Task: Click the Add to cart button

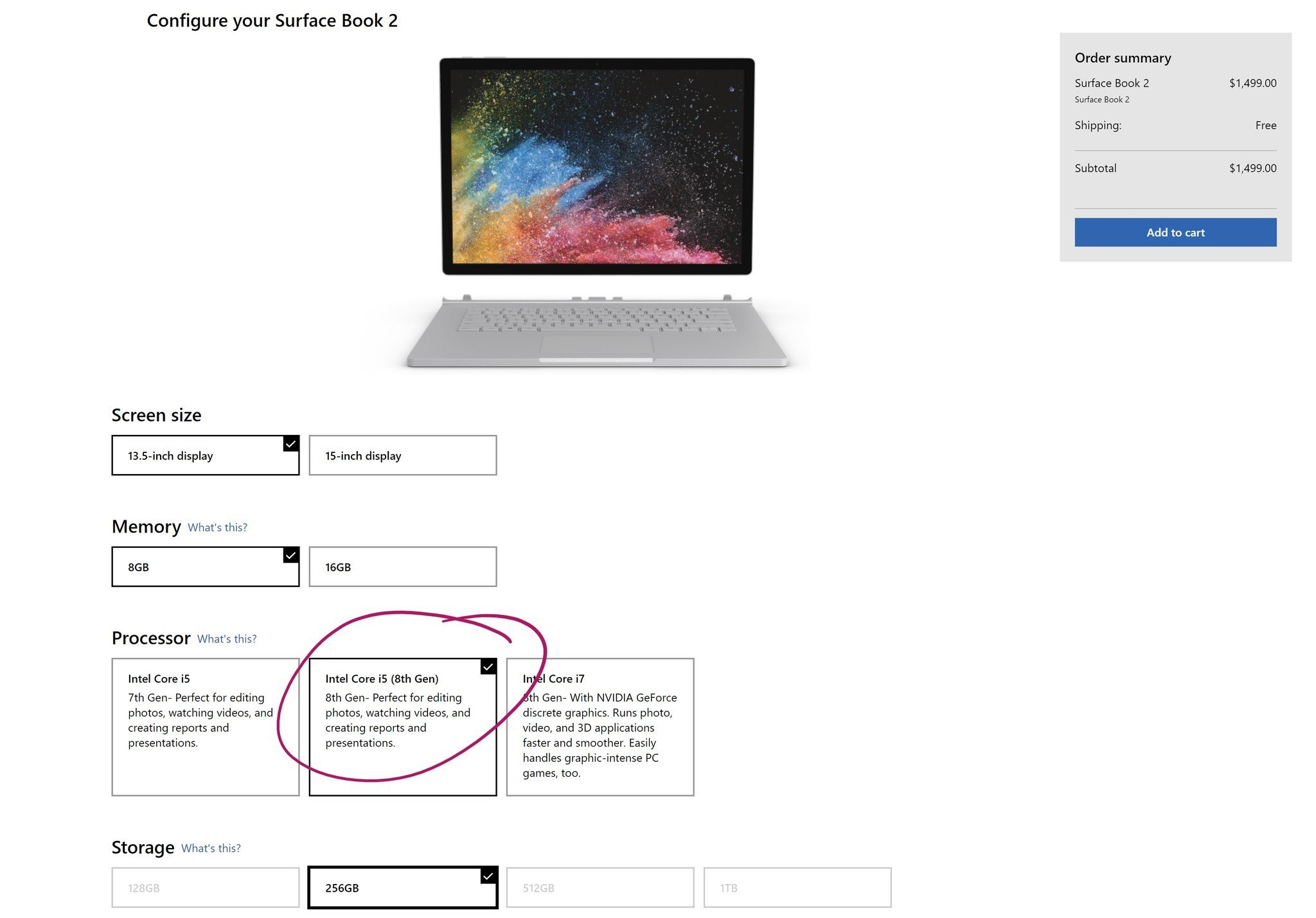Action: pos(1175,232)
